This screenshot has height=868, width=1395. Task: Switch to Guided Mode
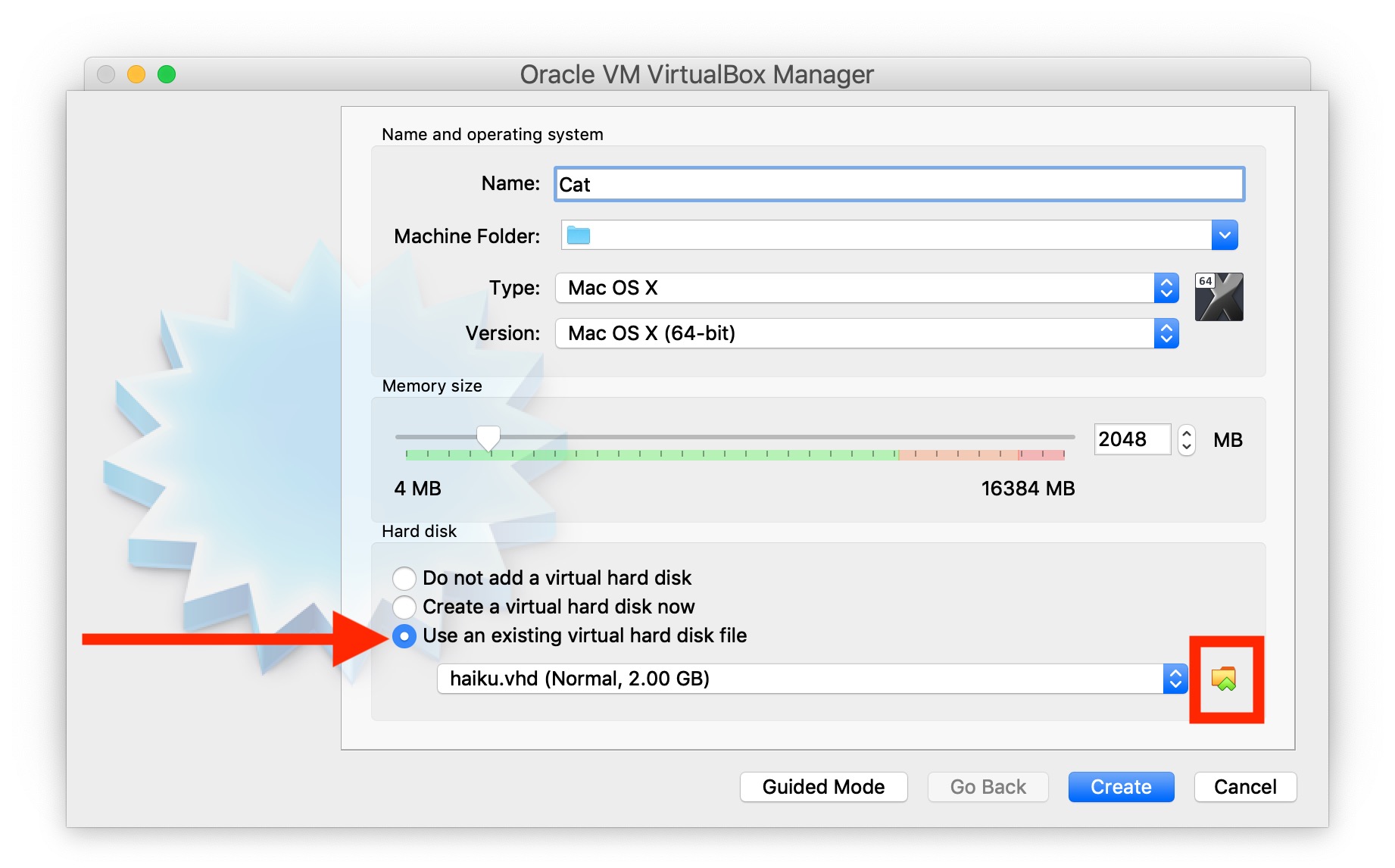click(x=822, y=786)
